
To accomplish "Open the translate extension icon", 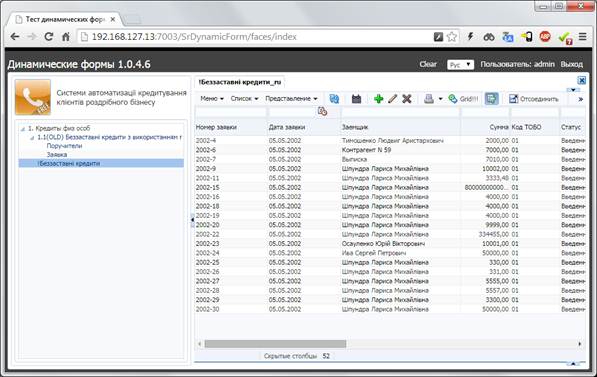I will click(508, 37).
